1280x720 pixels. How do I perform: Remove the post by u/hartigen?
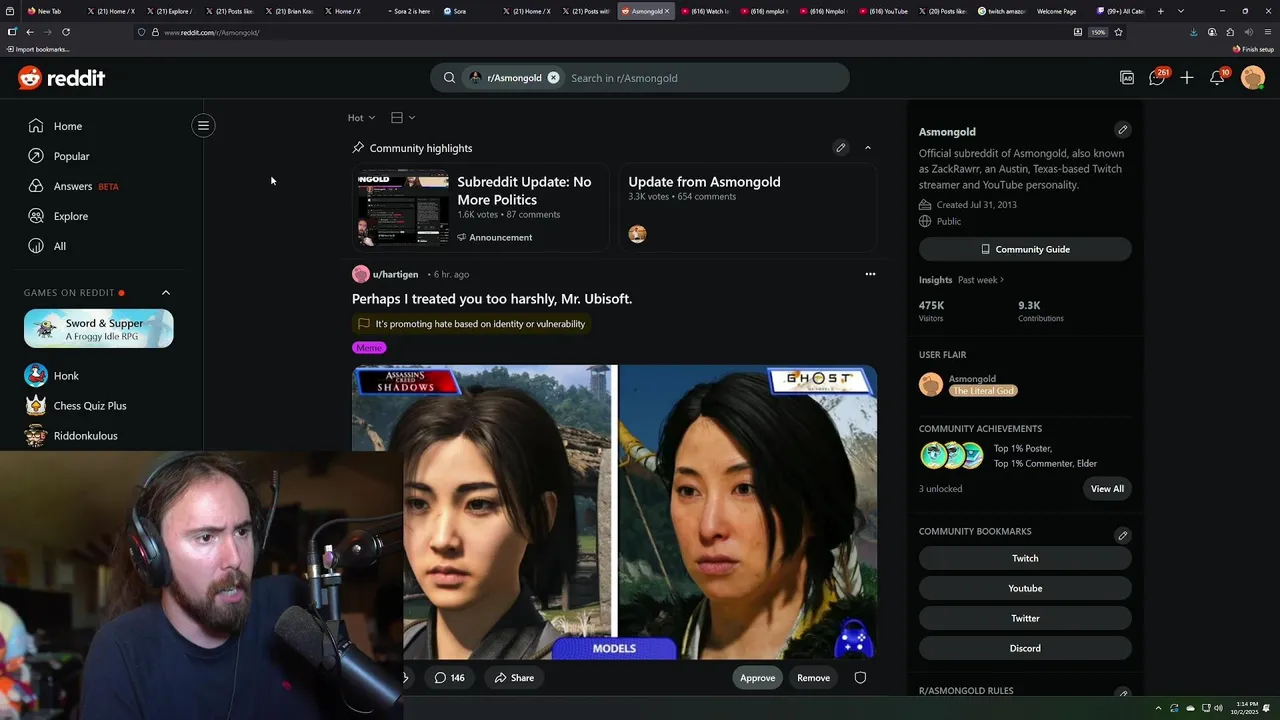click(813, 678)
